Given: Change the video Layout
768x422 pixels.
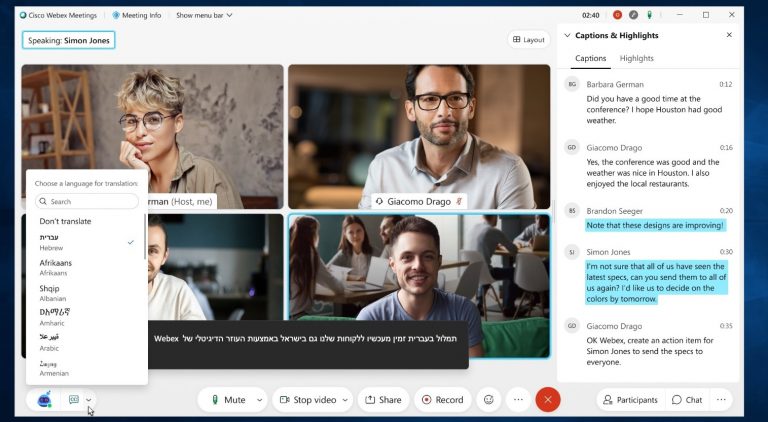Looking at the screenshot, I should tap(529, 40).
